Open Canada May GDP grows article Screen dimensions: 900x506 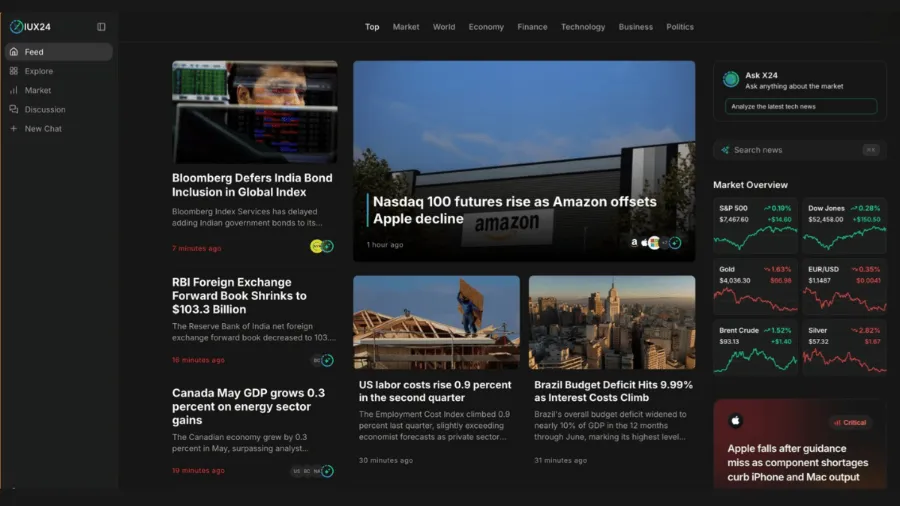pos(249,406)
